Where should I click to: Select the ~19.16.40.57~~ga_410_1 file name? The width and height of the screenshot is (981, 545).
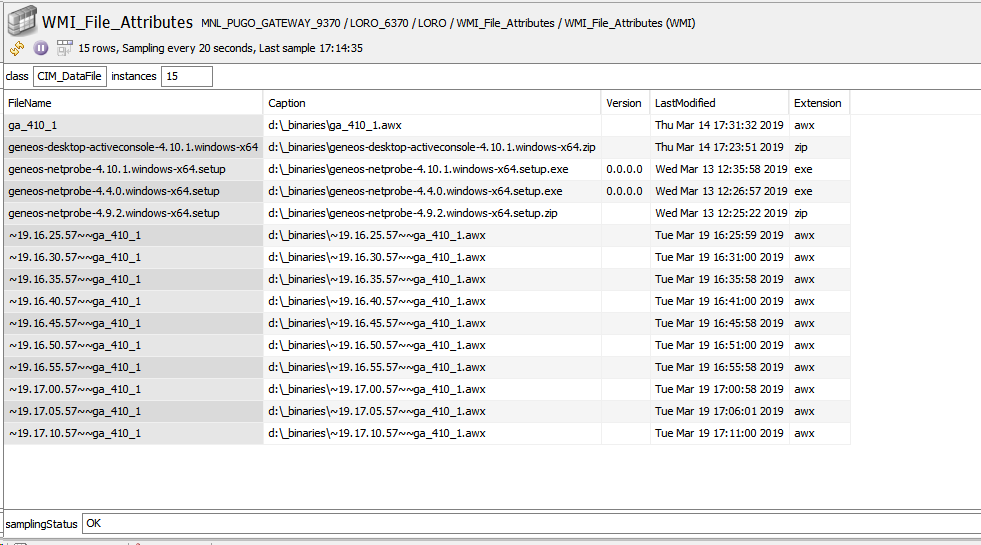tap(133, 301)
